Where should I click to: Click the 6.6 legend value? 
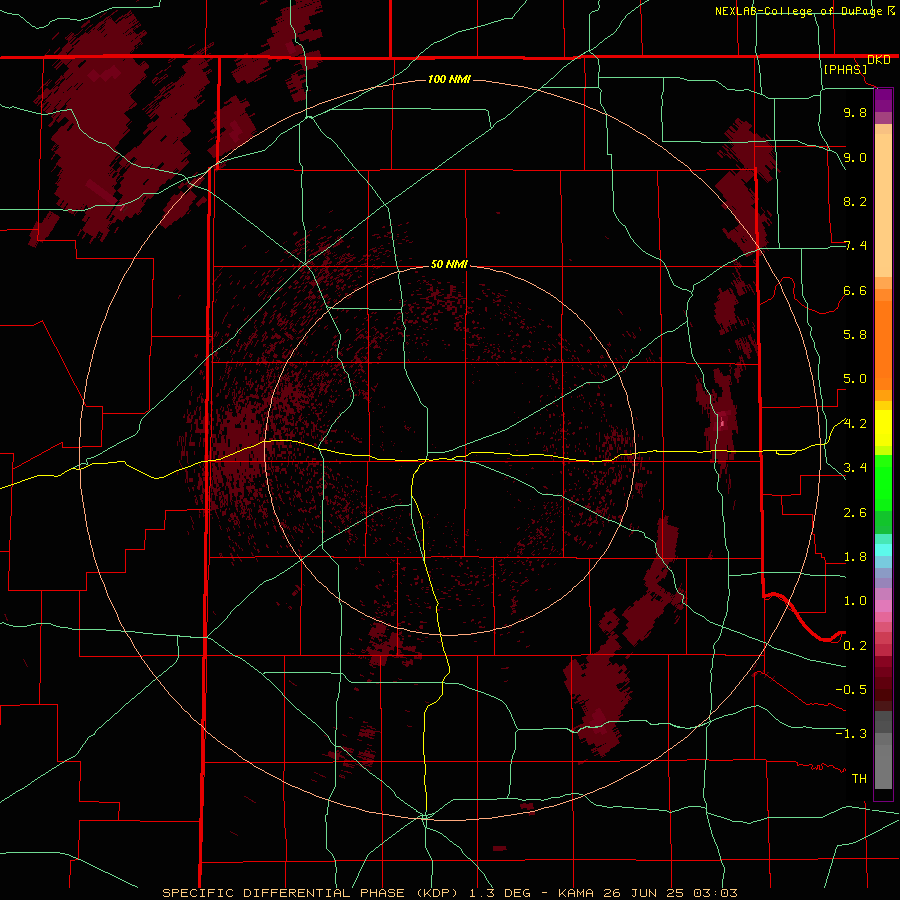855,290
